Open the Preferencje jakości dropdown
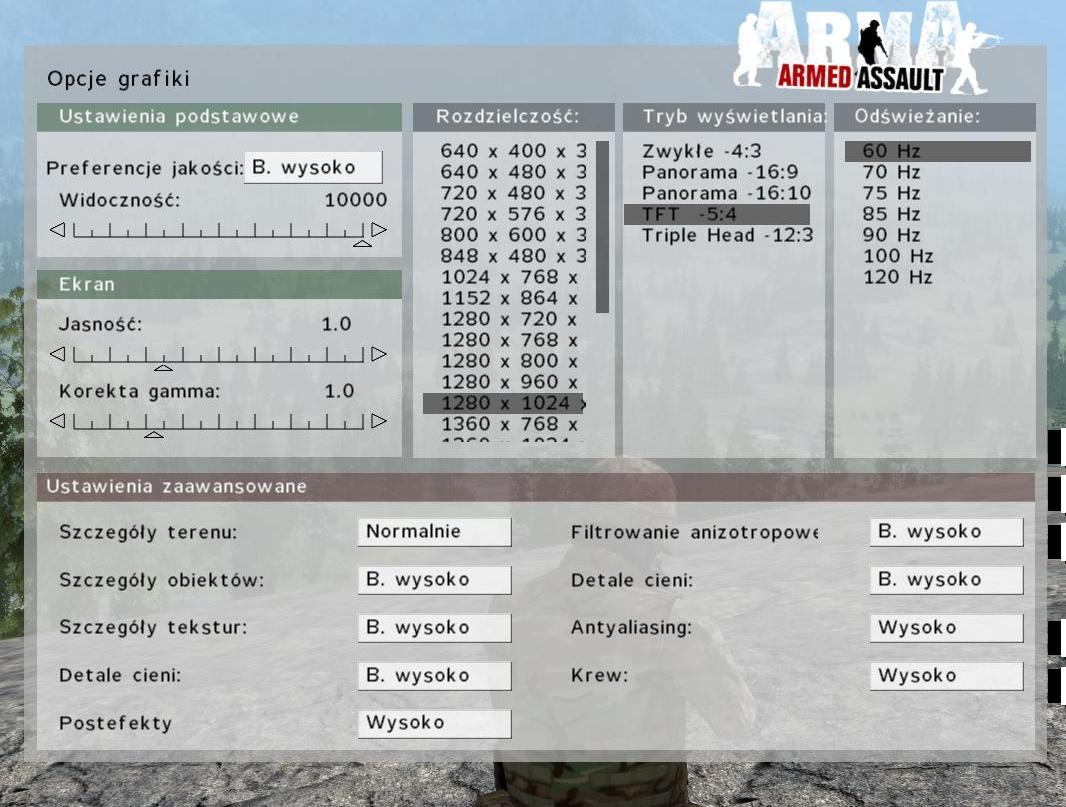The width and height of the screenshot is (1066, 807). 313,168
